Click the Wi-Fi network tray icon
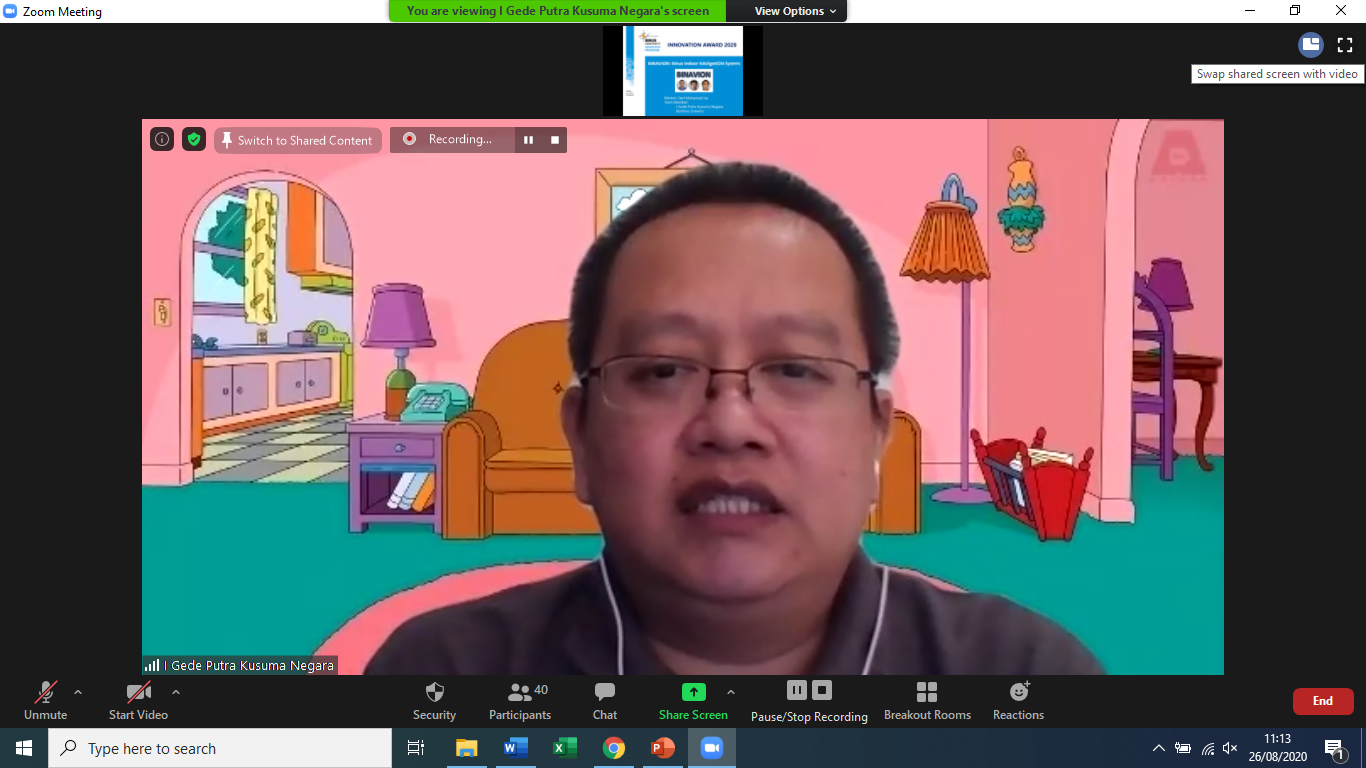This screenshot has width=1366, height=768. [x=1208, y=748]
